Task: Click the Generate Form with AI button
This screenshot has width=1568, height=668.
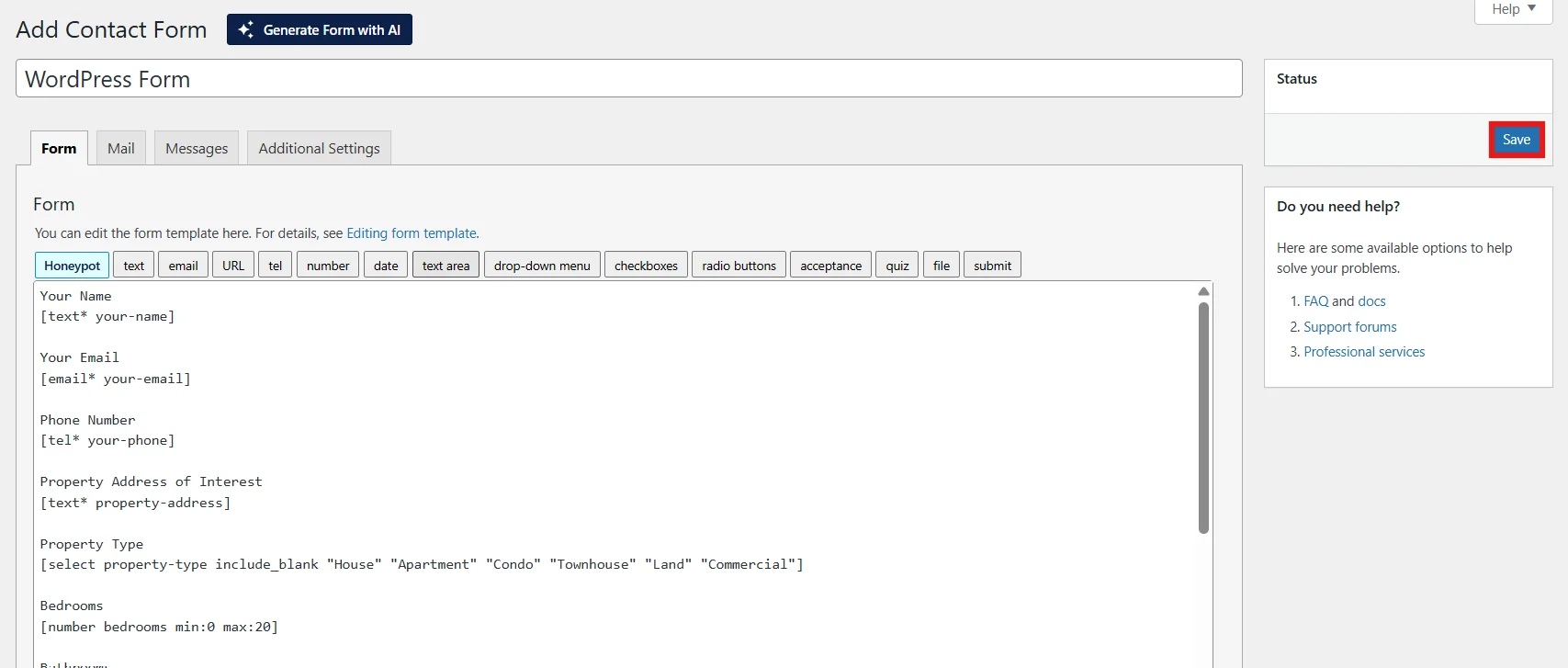Action: 320,29
